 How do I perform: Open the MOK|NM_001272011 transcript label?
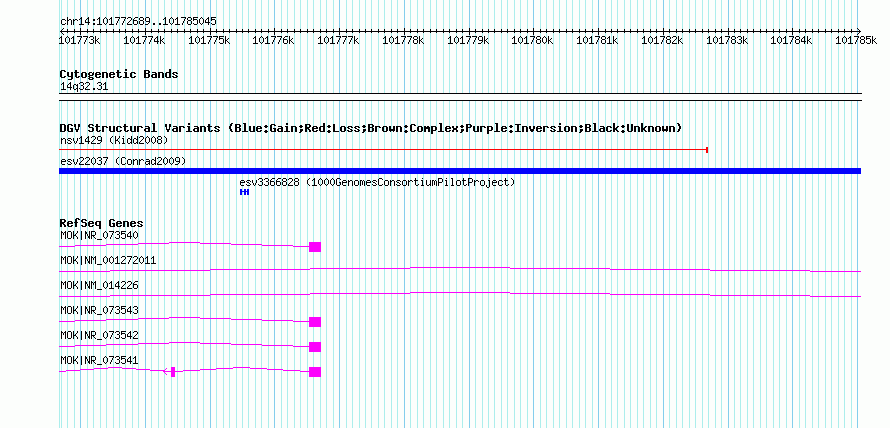coord(108,261)
